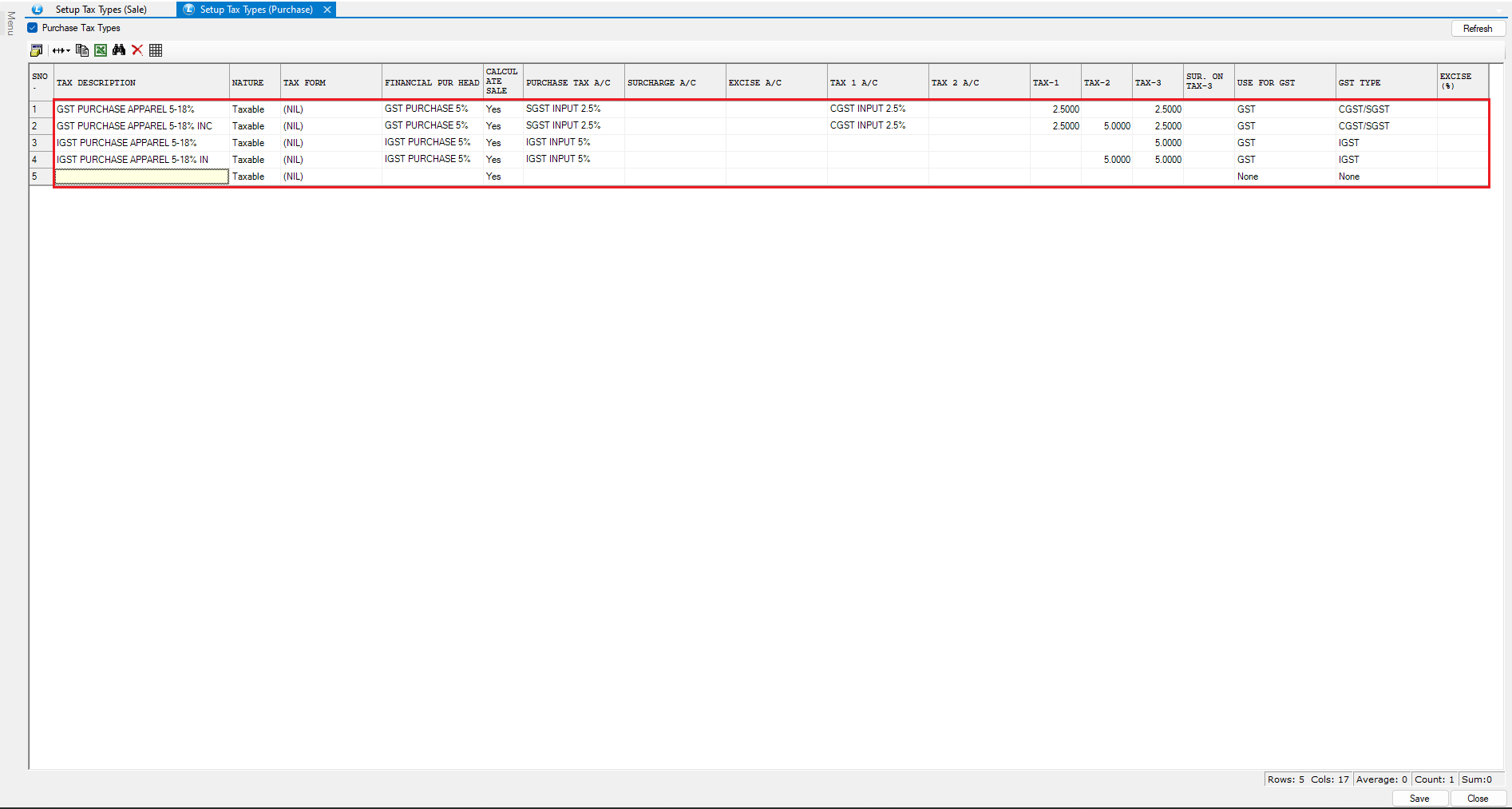Viewport: 1512px width, 809px height.
Task: Click the Save button
Action: [1419, 799]
